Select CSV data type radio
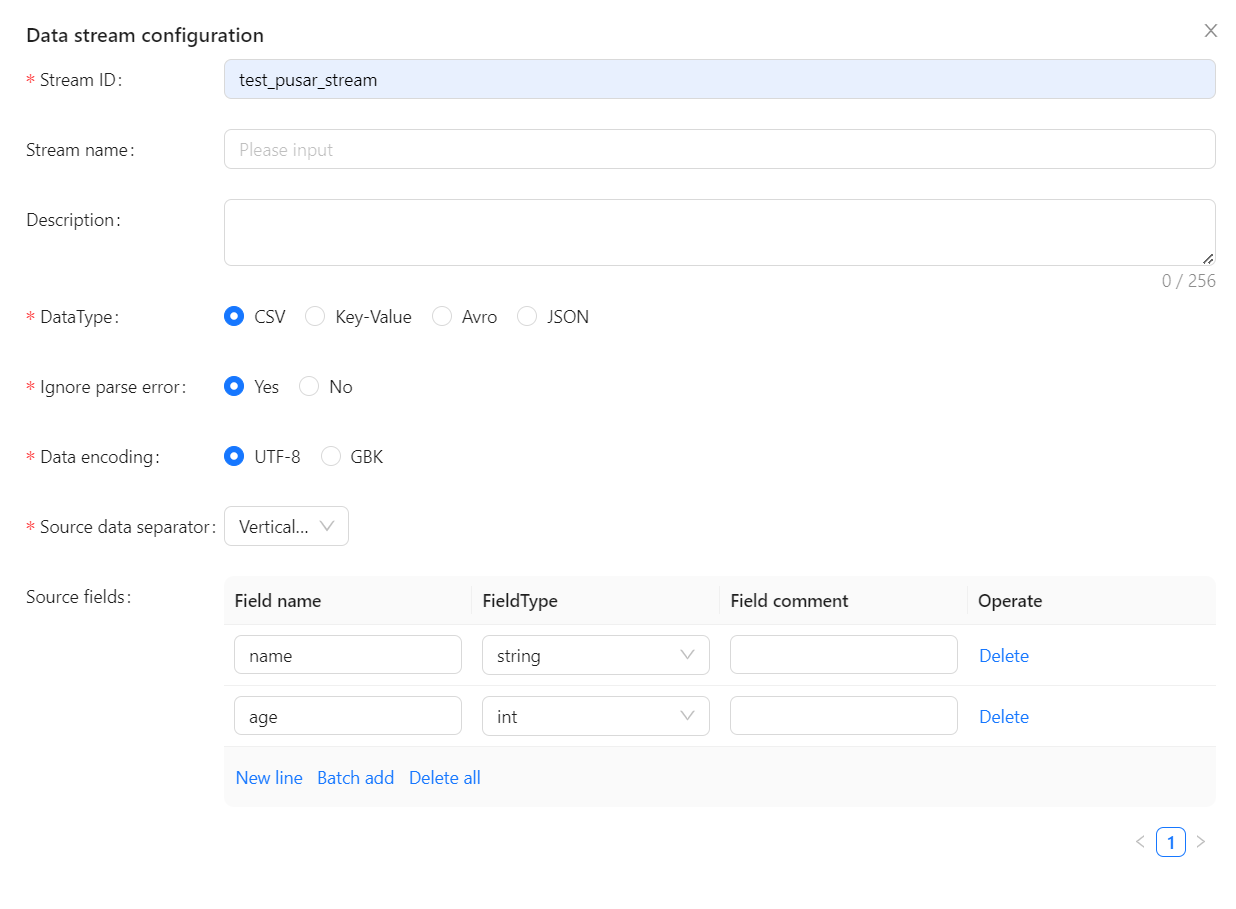Screen dimensions: 1236x909 tap(234, 317)
